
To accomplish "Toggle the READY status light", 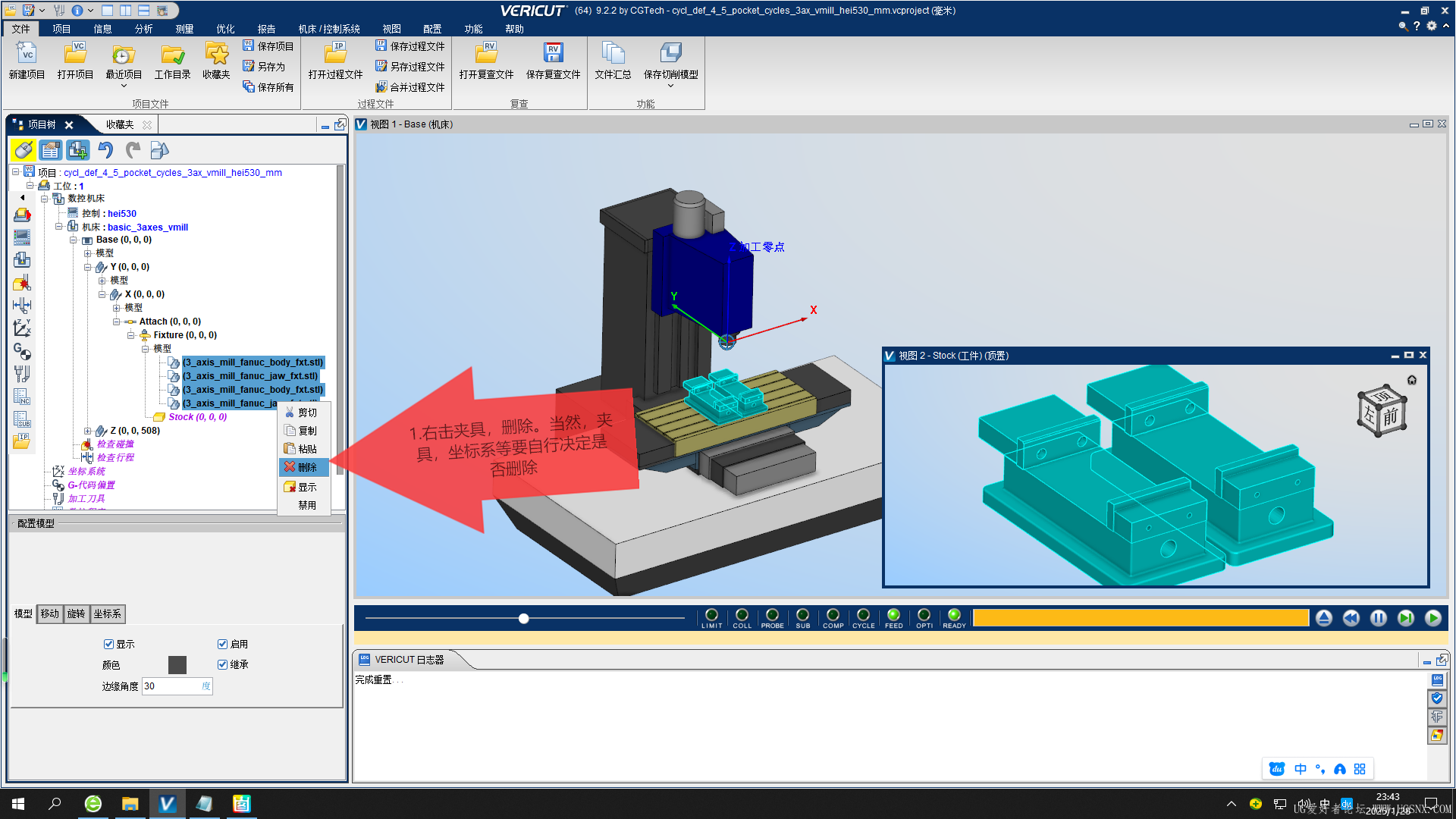I will [954, 615].
